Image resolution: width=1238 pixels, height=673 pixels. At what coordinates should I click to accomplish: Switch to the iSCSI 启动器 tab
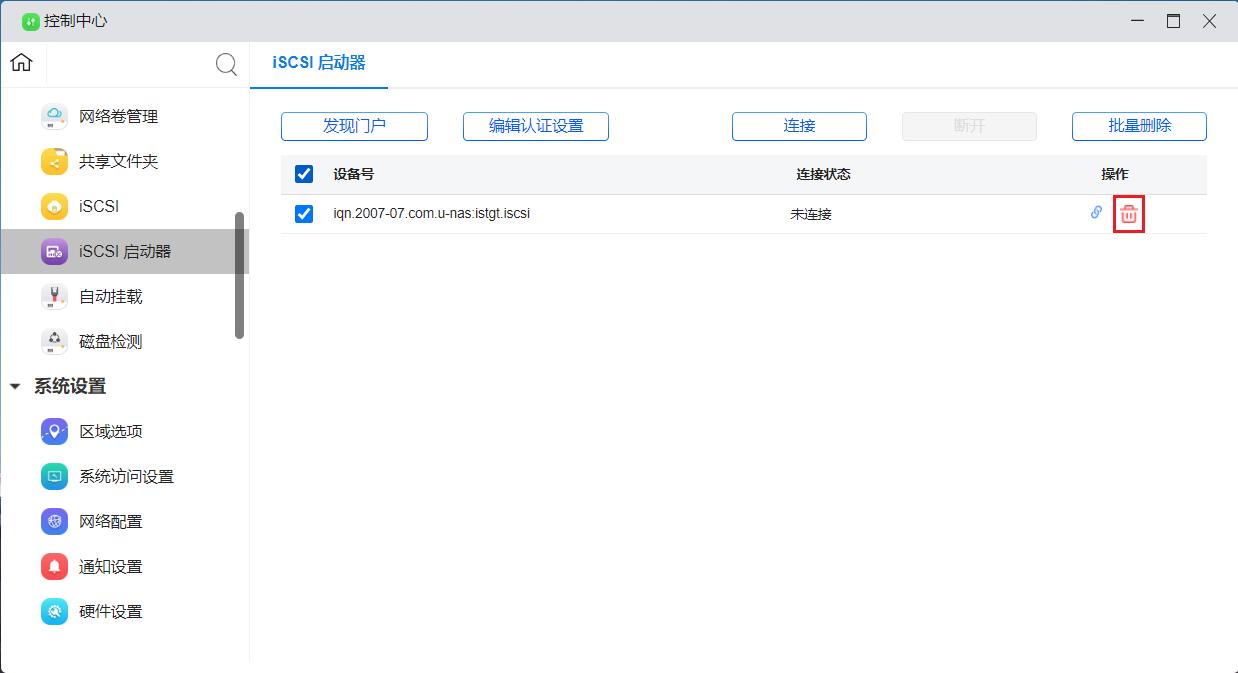pyautogui.click(x=318, y=62)
